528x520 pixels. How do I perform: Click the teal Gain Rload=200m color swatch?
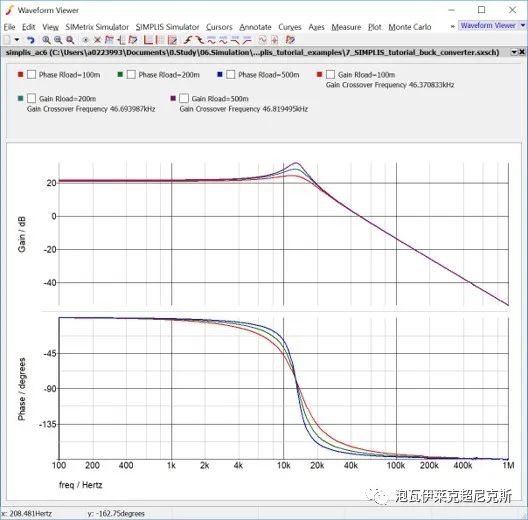(x=20, y=98)
